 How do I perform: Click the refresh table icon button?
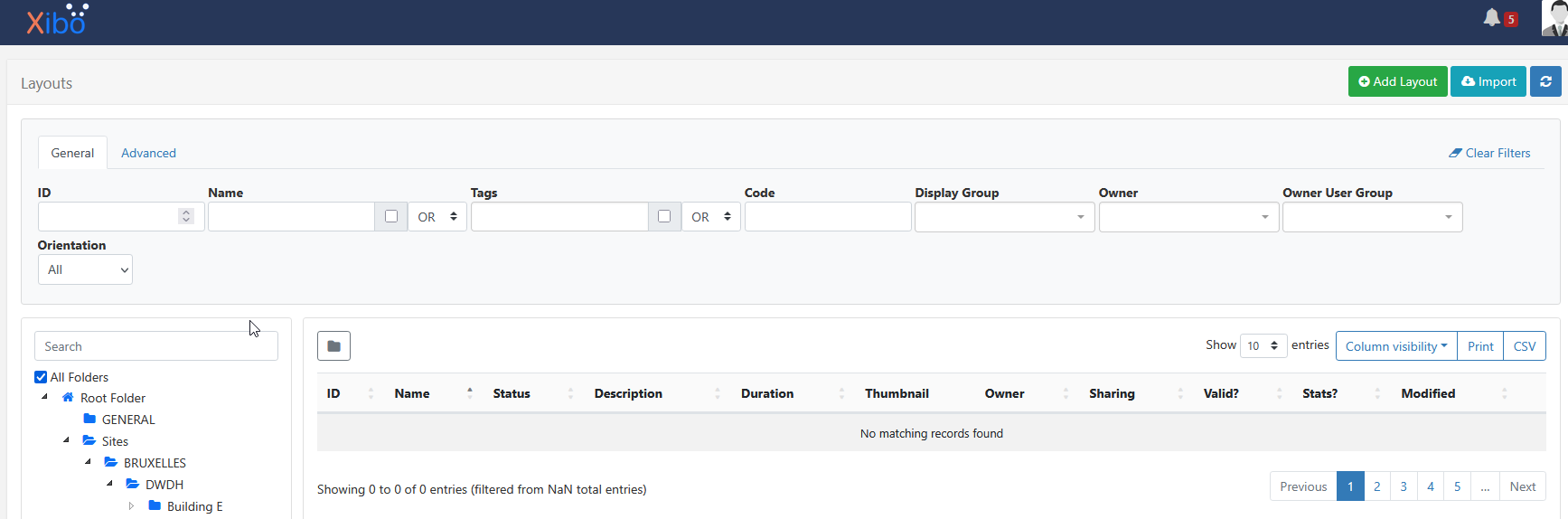click(1545, 81)
